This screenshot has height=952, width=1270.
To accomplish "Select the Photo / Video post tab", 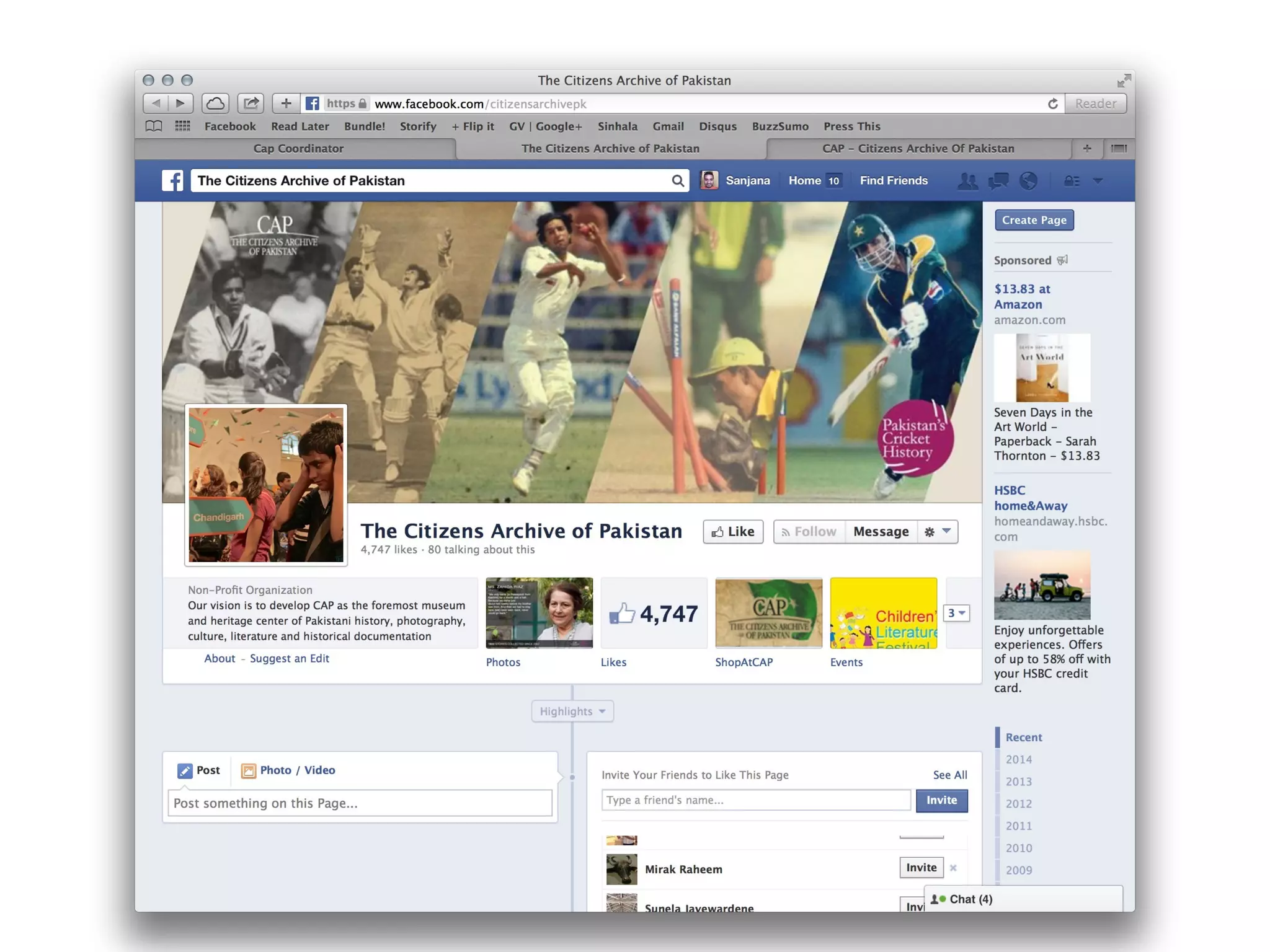I will point(288,770).
